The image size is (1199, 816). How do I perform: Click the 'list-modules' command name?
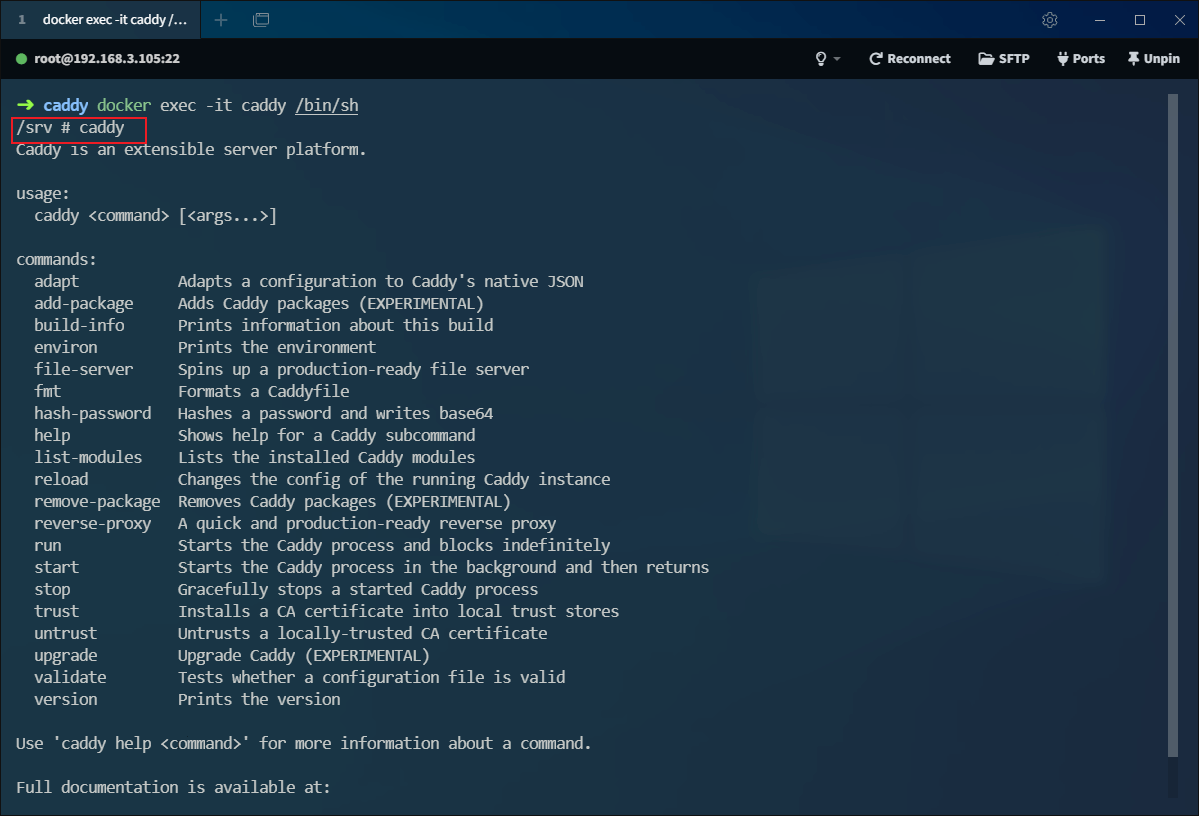[x=88, y=458]
